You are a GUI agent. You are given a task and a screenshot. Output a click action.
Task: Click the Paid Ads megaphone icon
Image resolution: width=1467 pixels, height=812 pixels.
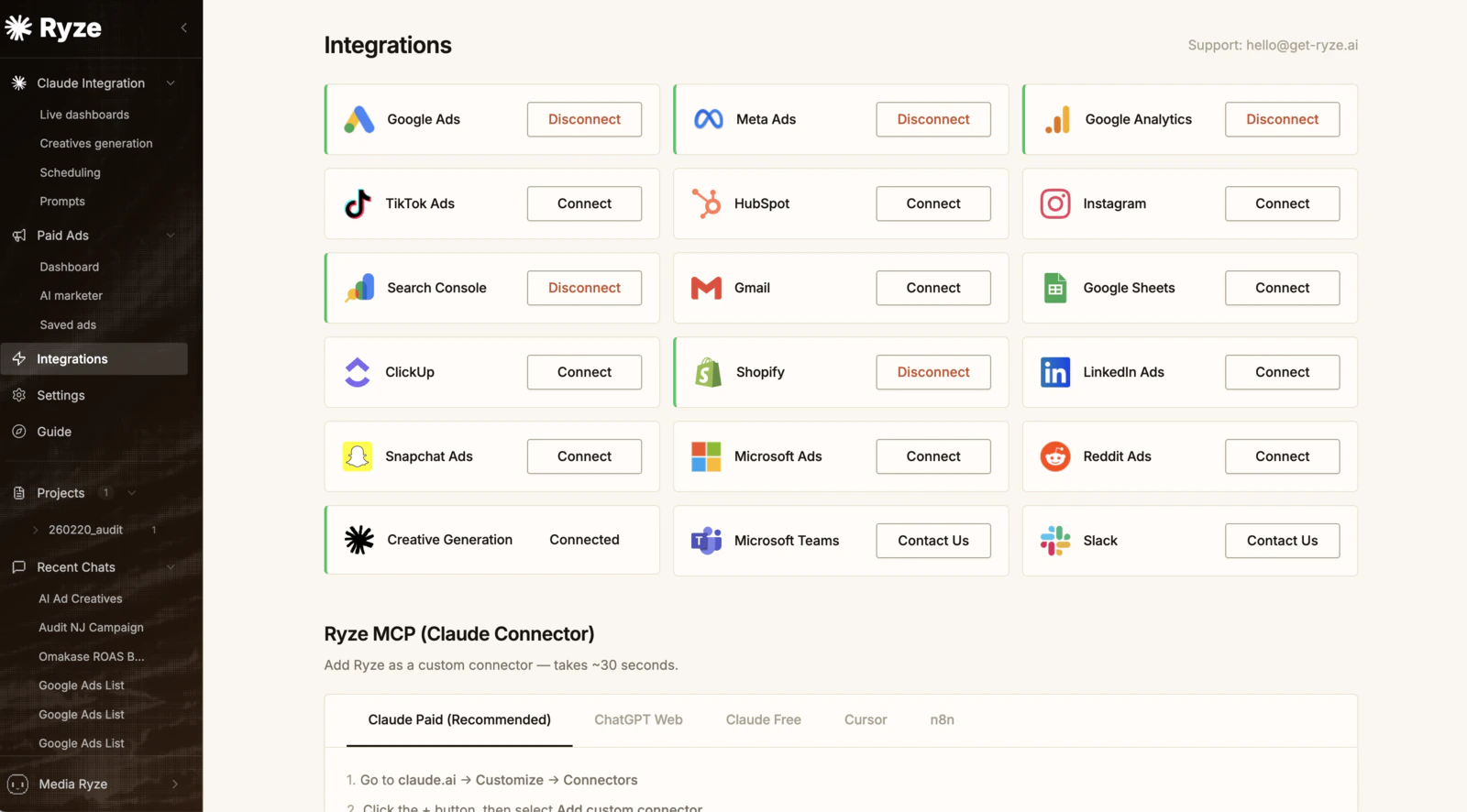[x=19, y=236]
